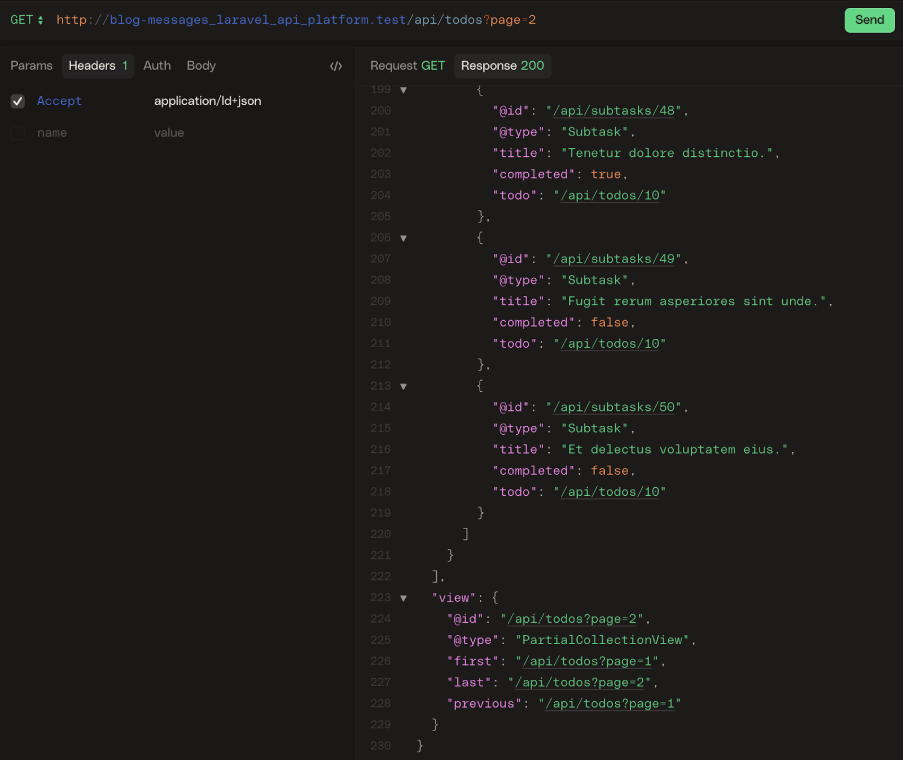Click the request URL field
Viewport: 904px width, 760px height.
click(296, 20)
